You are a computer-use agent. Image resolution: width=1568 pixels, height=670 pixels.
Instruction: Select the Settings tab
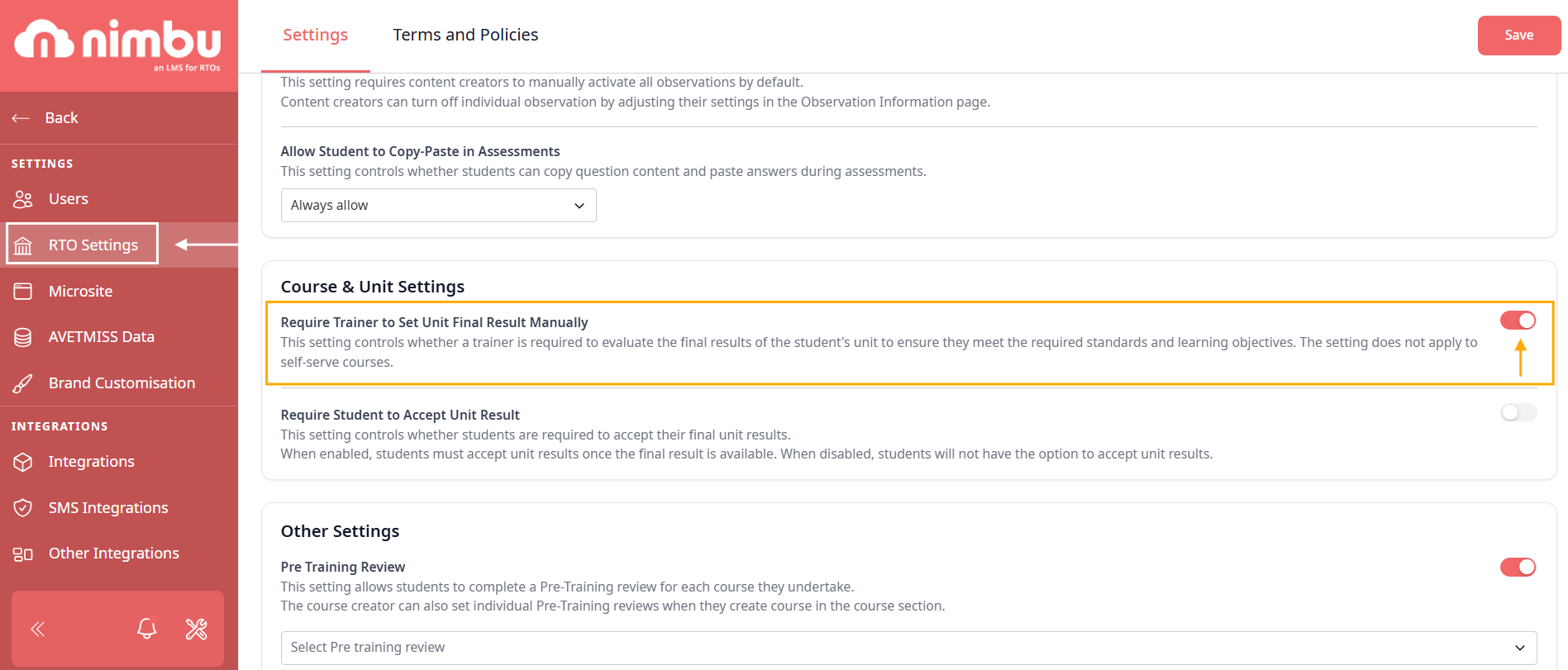[x=315, y=35]
